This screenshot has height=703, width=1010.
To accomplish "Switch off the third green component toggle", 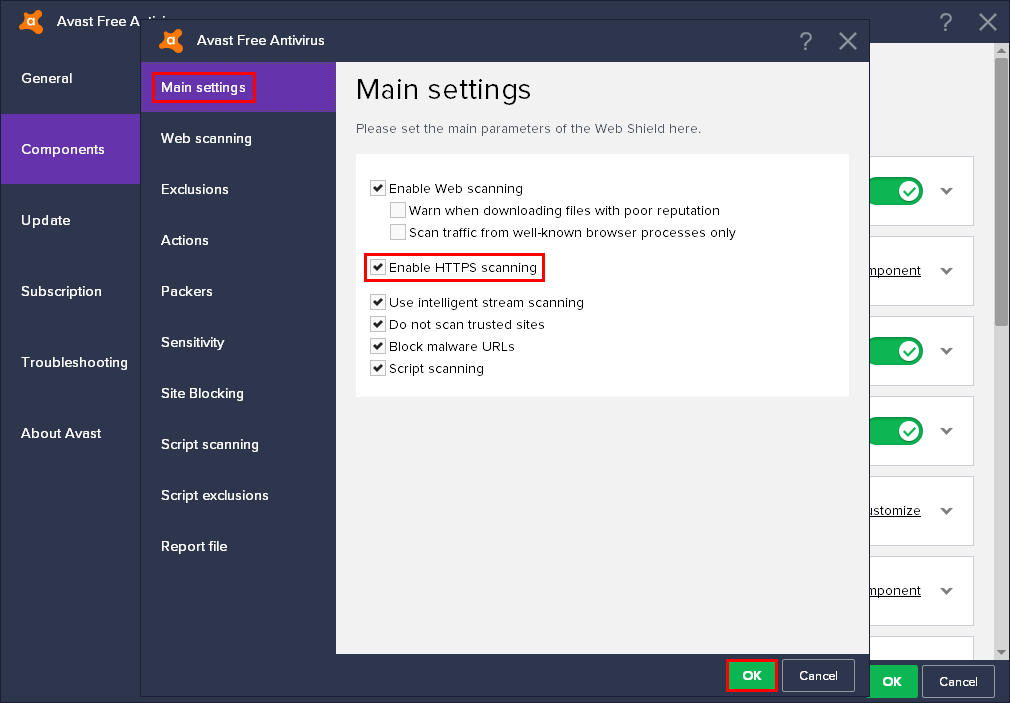I will (896, 431).
